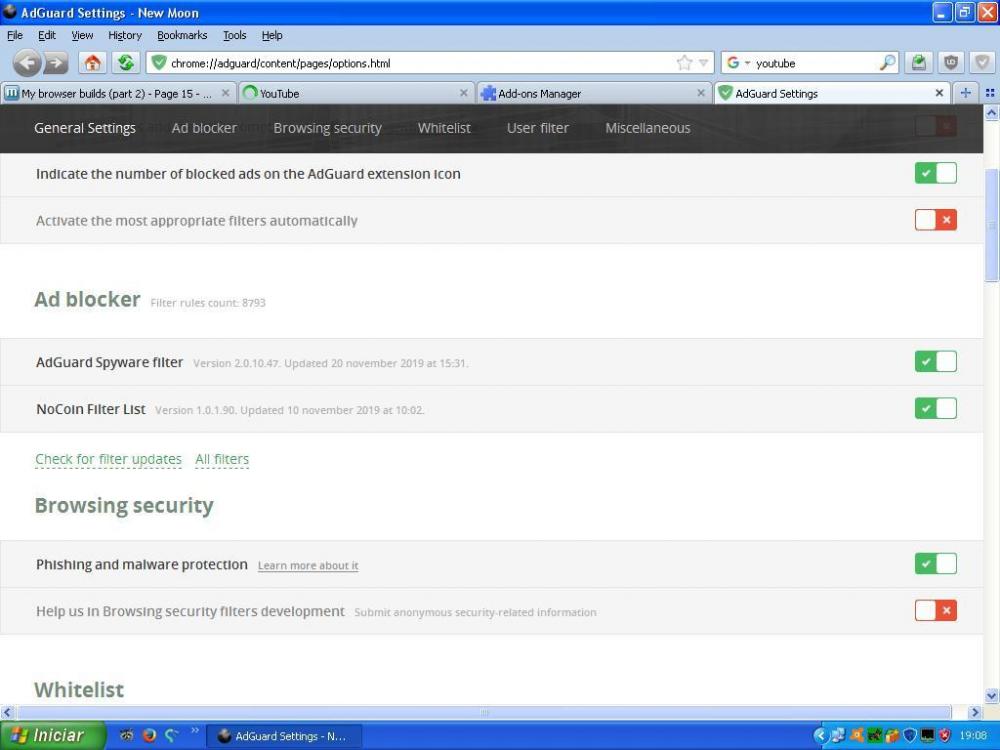1000x750 pixels.
Task: Open a new tab with plus button
Action: (x=966, y=93)
